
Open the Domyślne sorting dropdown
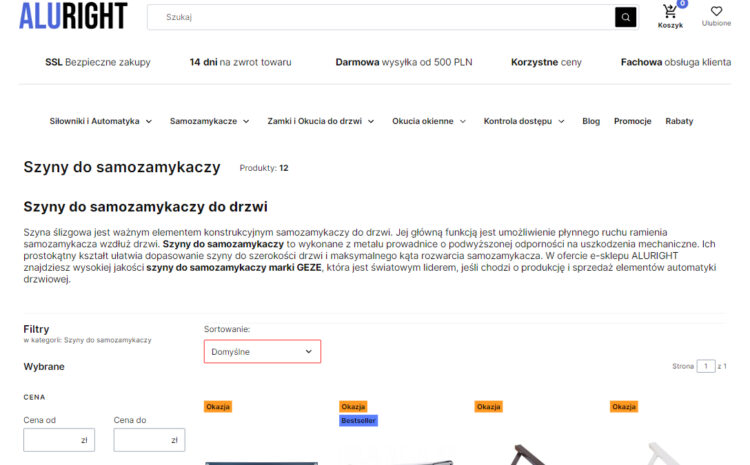tap(262, 352)
